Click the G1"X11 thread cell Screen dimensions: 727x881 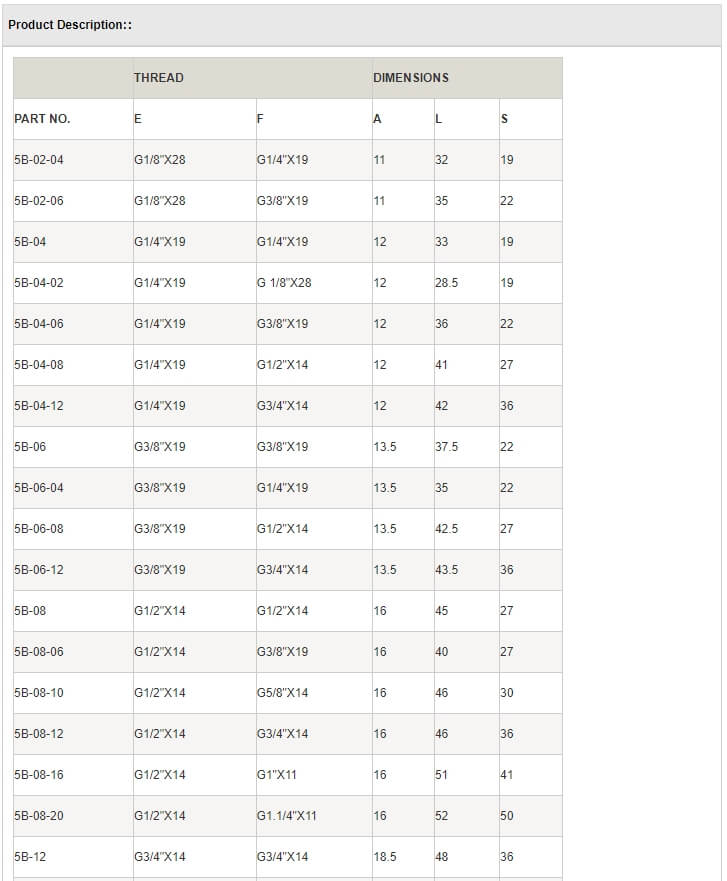(277, 775)
